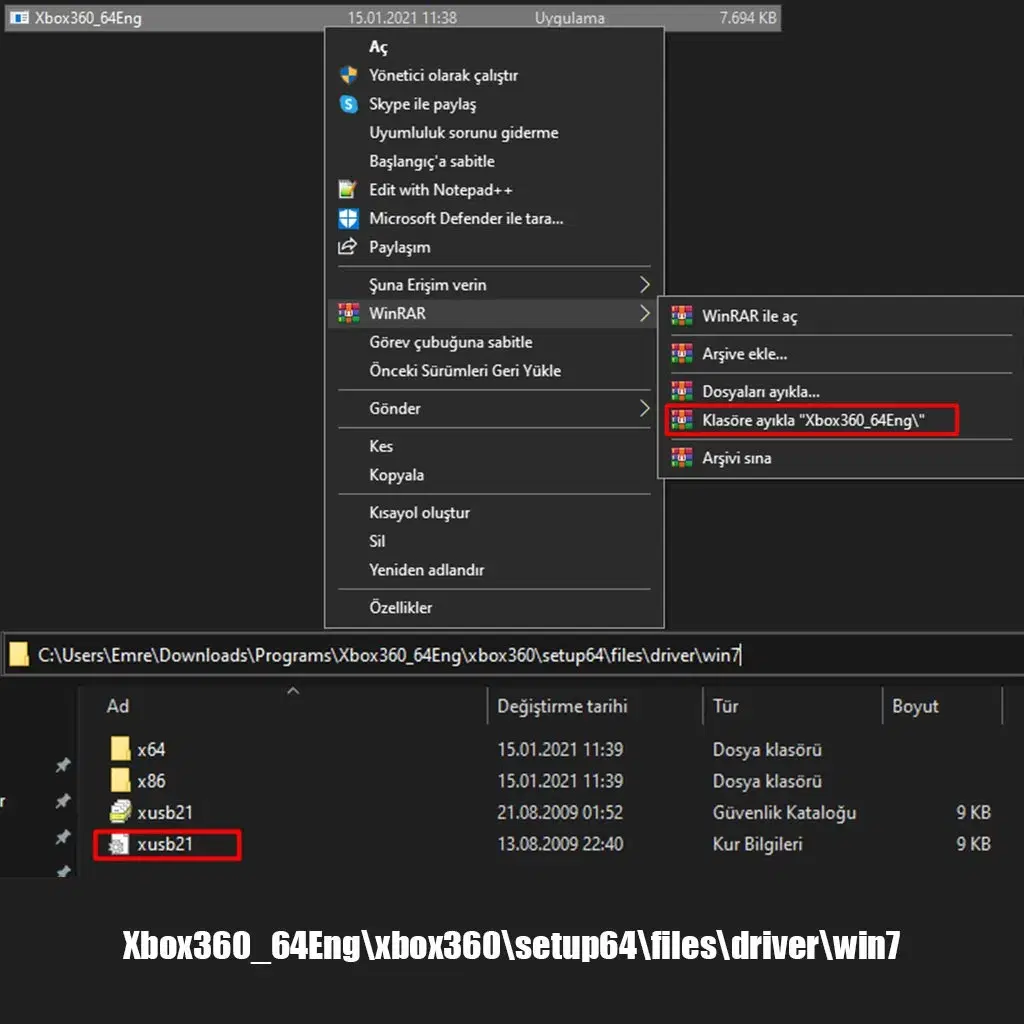
Task: Click Güvenlik Kataloğu type text
Action: pyautogui.click(x=784, y=812)
